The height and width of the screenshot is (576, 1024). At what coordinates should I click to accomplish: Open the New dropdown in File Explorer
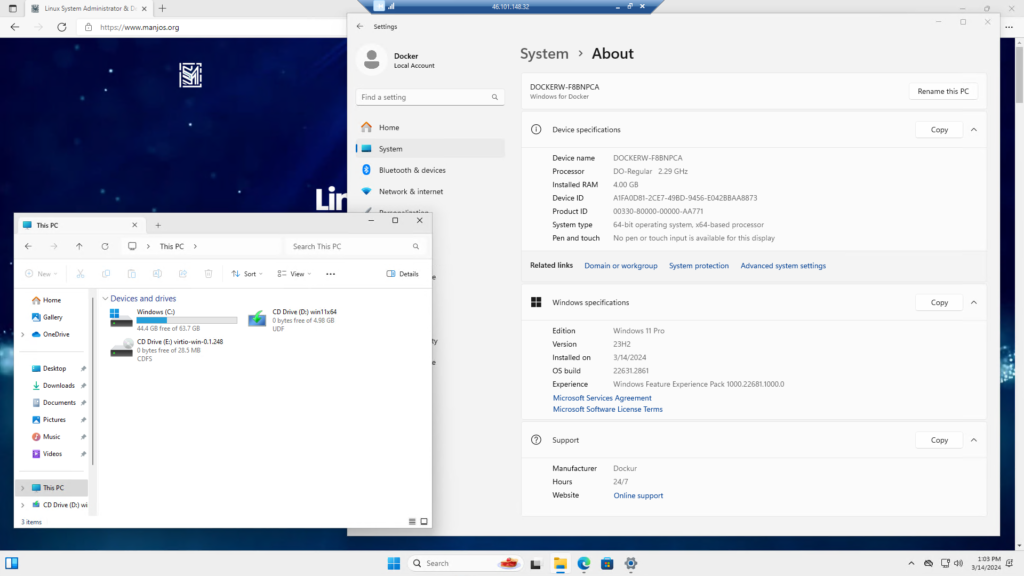[x=41, y=274]
